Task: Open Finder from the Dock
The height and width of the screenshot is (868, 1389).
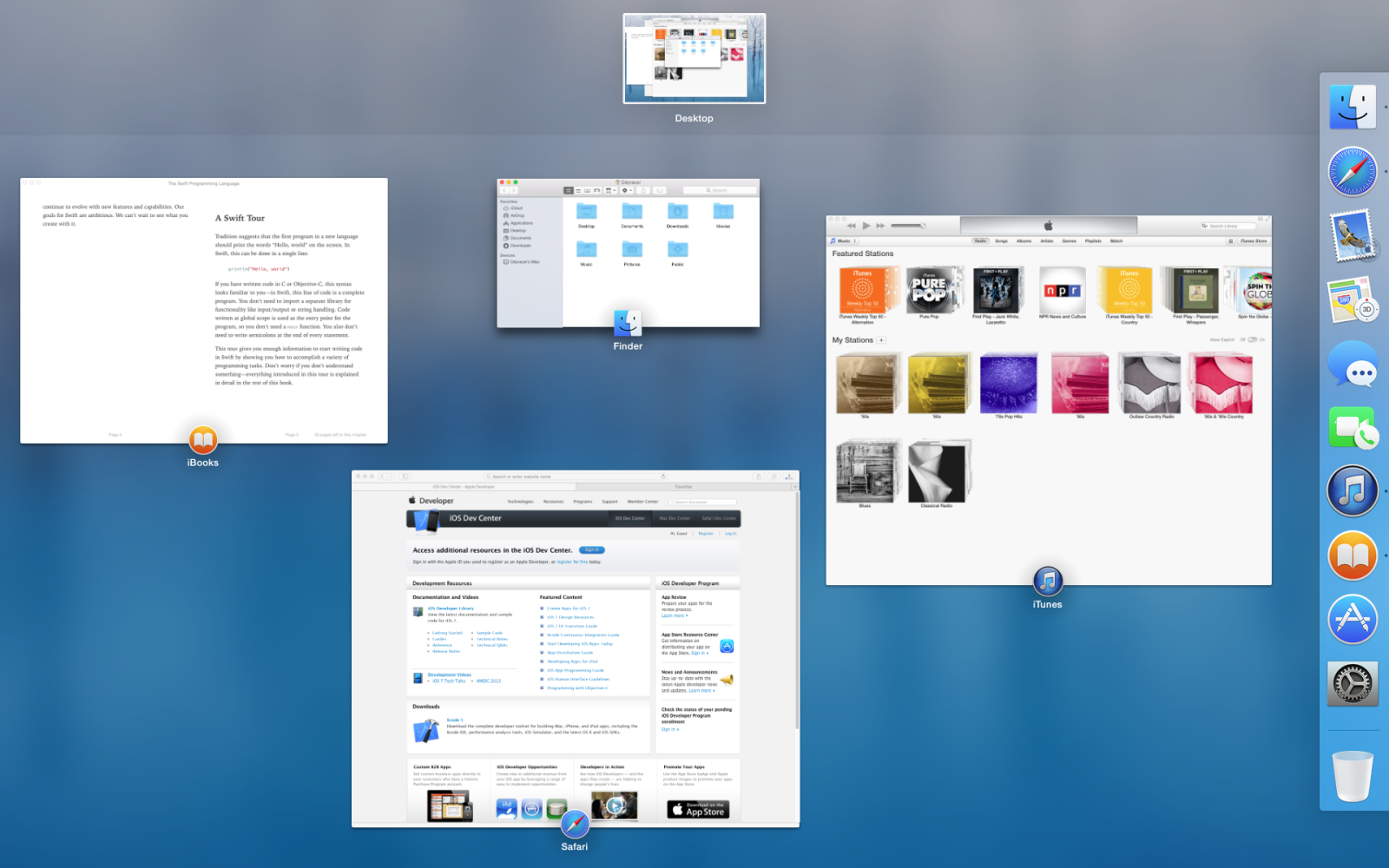Action: tap(1353, 108)
